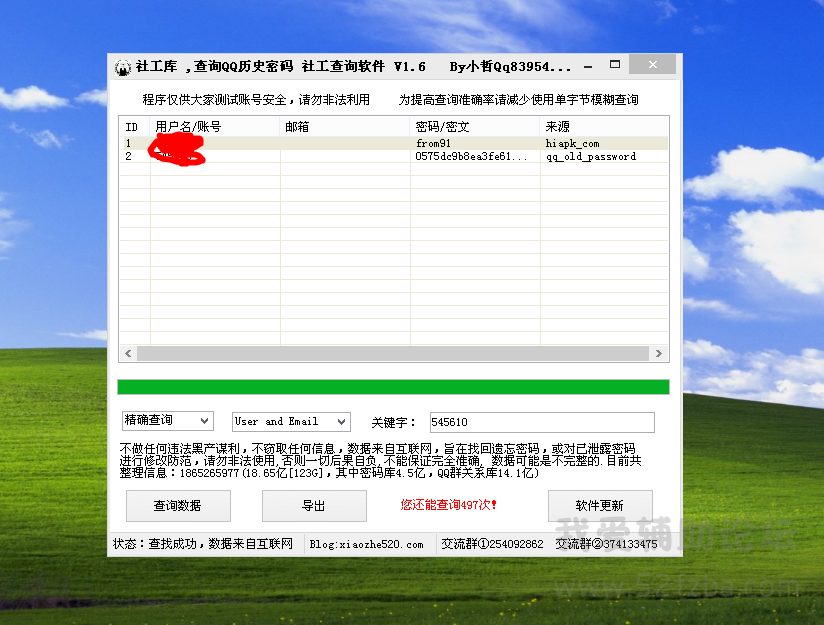Screen dimensions: 824x625
Task: Click the 查询数据 button
Action: click(x=178, y=506)
